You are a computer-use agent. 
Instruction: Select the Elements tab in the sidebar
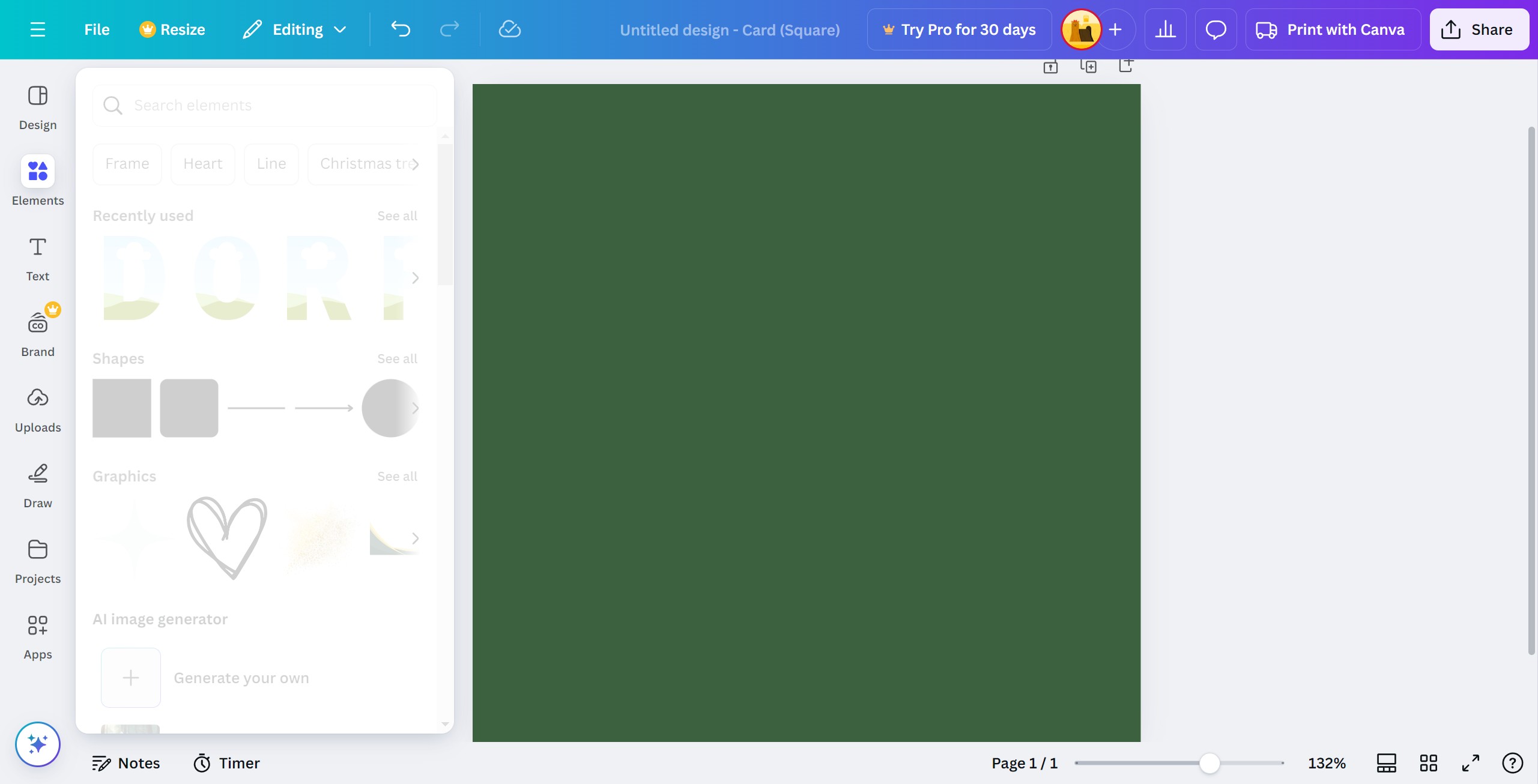click(x=38, y=181)
